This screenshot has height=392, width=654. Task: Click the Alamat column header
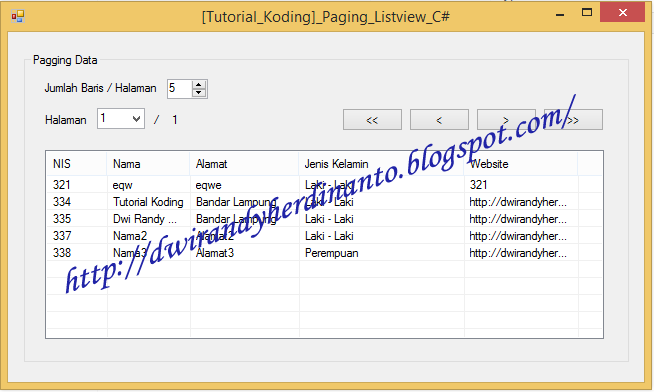244,164
